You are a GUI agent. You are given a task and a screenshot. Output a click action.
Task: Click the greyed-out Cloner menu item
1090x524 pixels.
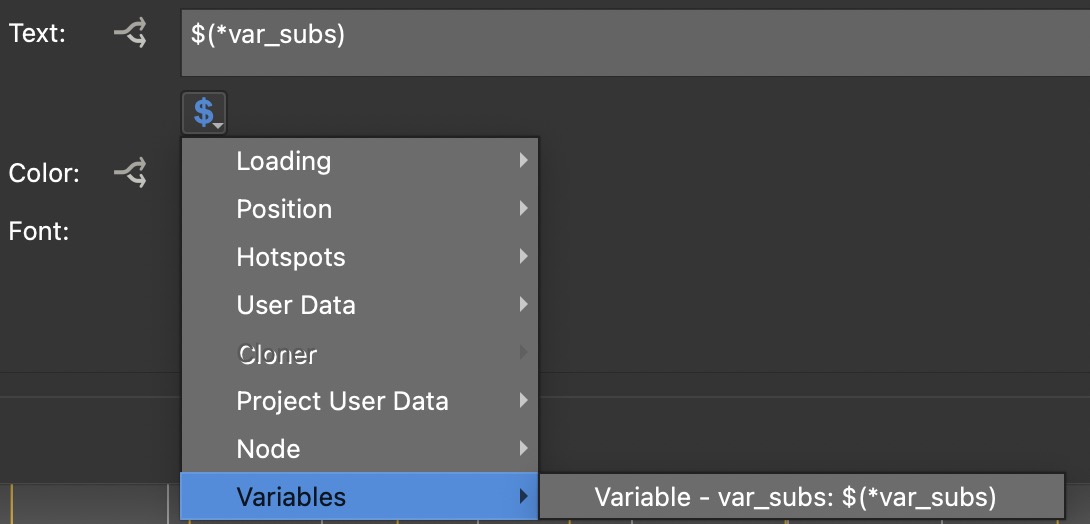276,353
